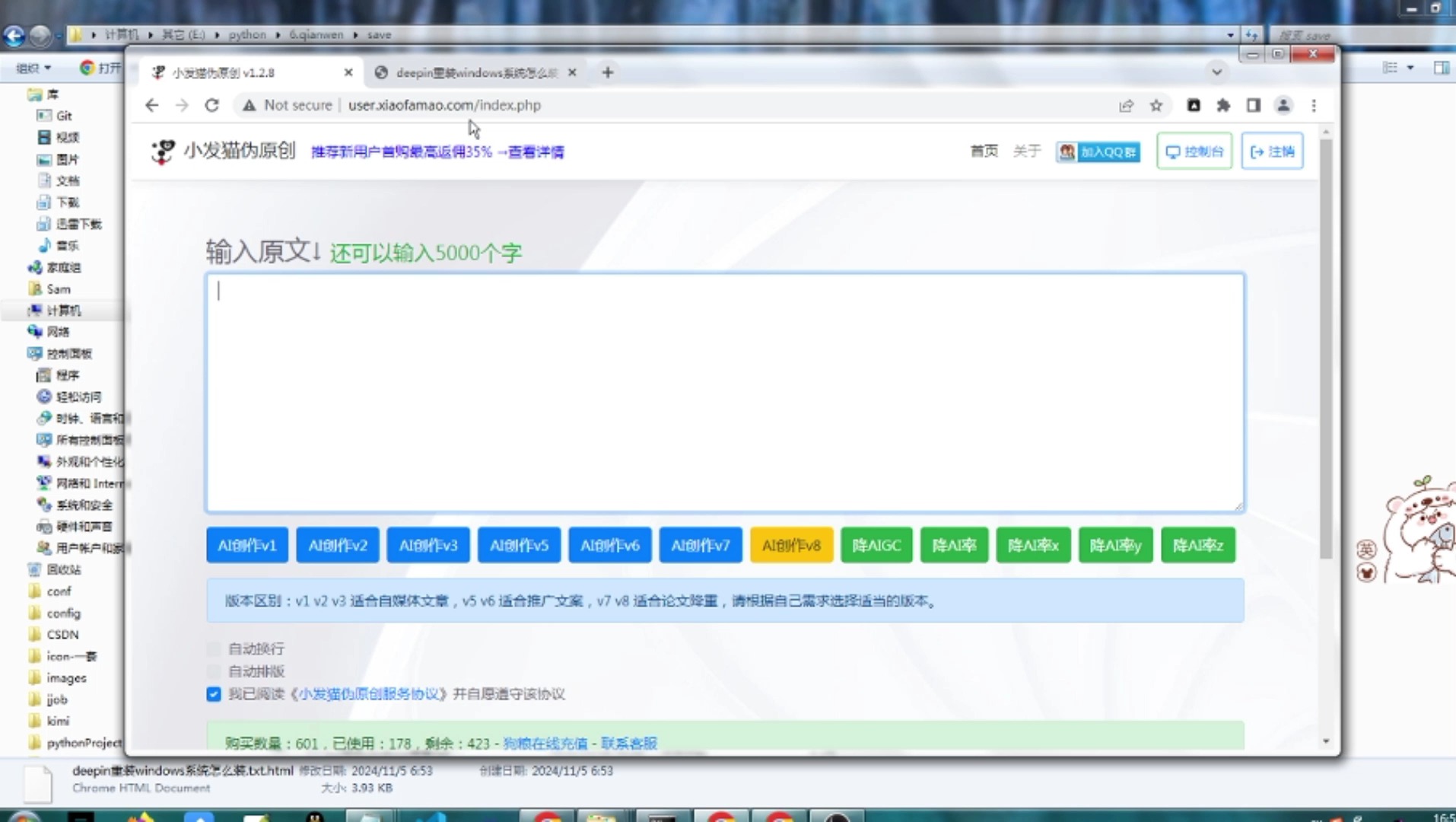
Task: Close the deepin重装windows tab
Action: point(572,72)
